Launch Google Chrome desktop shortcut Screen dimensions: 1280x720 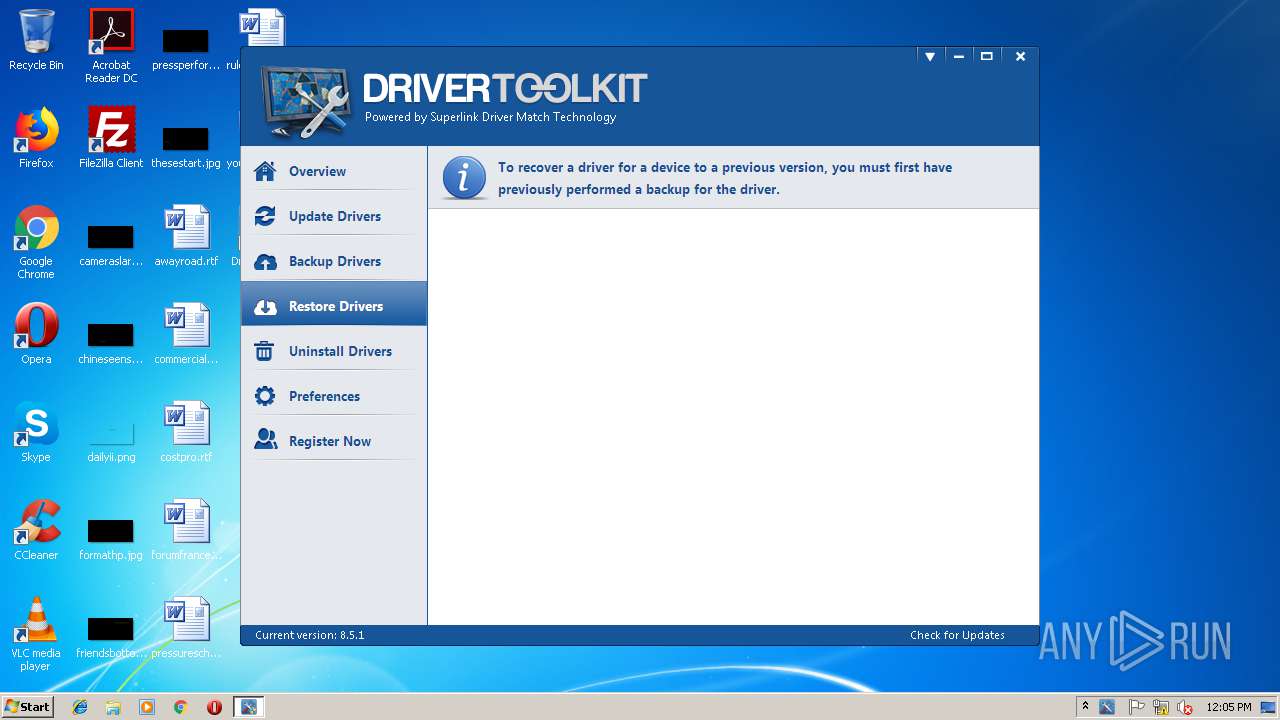tap(36, 242)
